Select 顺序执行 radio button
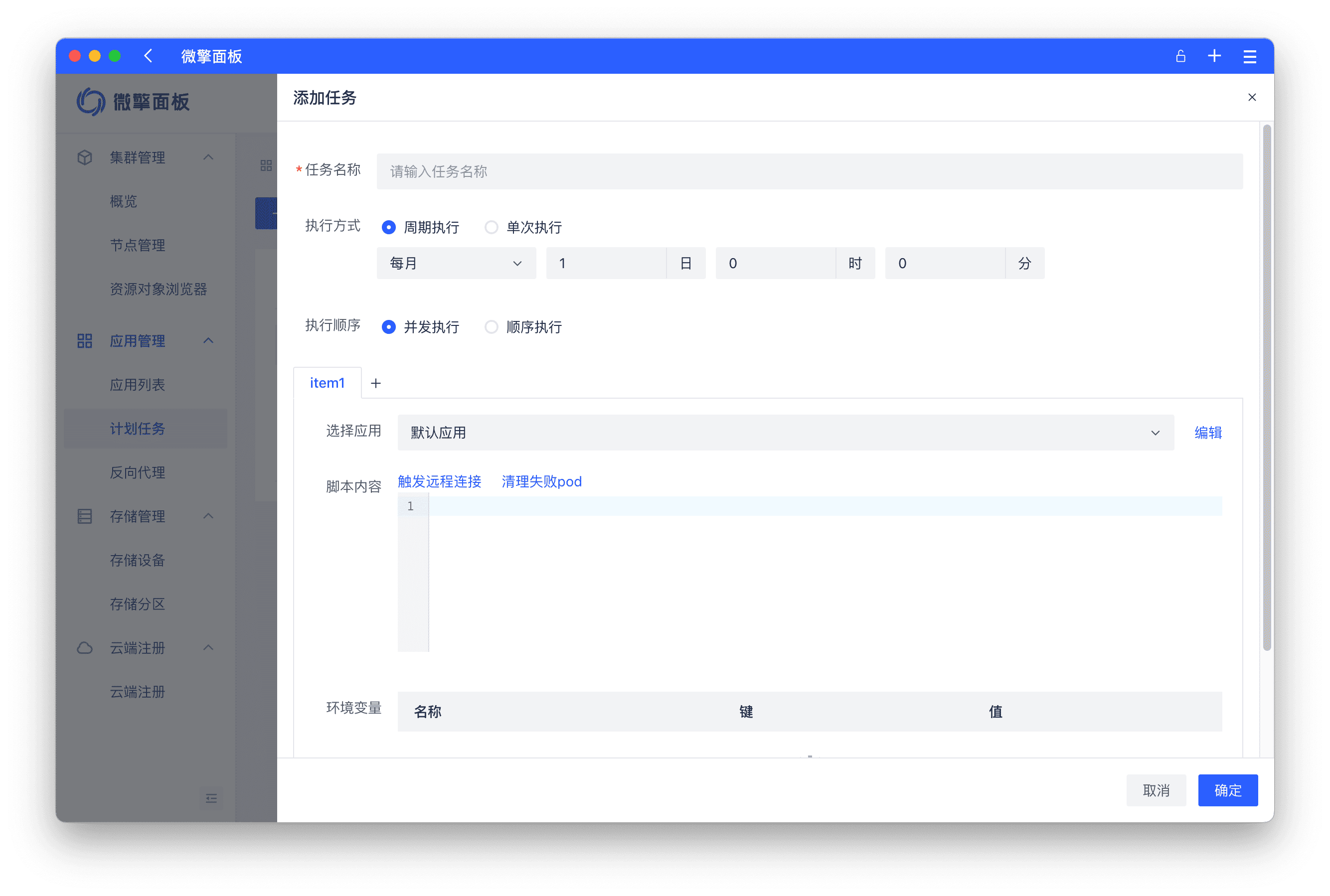This screenshot has height=896, width=1330. point(491,327)
